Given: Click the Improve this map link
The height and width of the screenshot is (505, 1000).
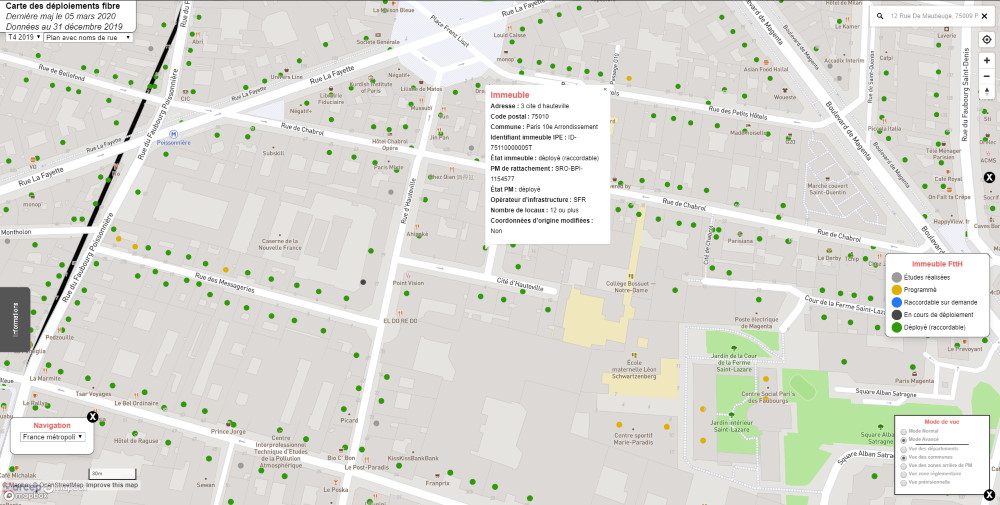Looking at the screenshot, I should click(113, 485).
